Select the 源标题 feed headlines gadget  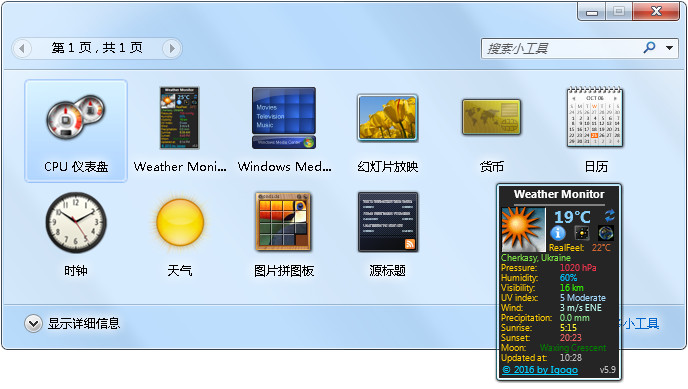pyautogui.click(x=388, y=222)
